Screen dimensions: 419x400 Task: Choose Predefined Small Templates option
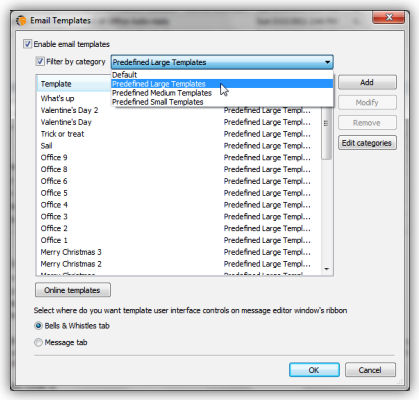click(x=222, y=102)
